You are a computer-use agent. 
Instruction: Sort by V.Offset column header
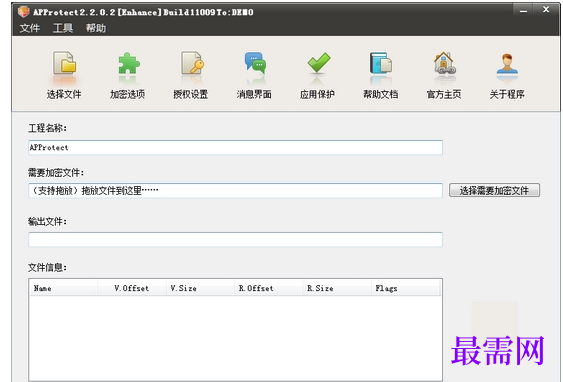click(132, 288)
